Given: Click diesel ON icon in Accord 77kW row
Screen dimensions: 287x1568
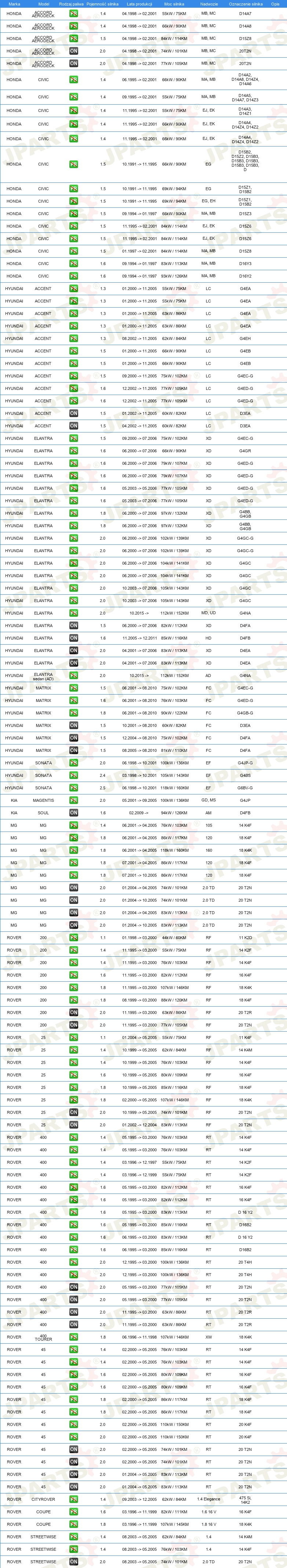Looking at the screenshot, I should (73, 63).
